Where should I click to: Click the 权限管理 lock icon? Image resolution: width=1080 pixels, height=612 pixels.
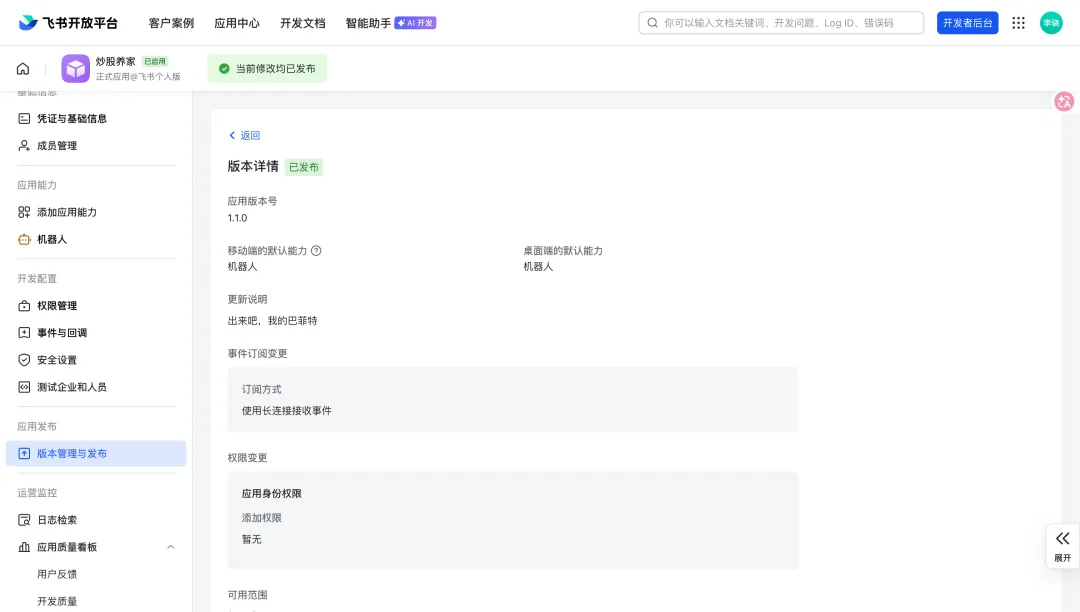[24, 306]
